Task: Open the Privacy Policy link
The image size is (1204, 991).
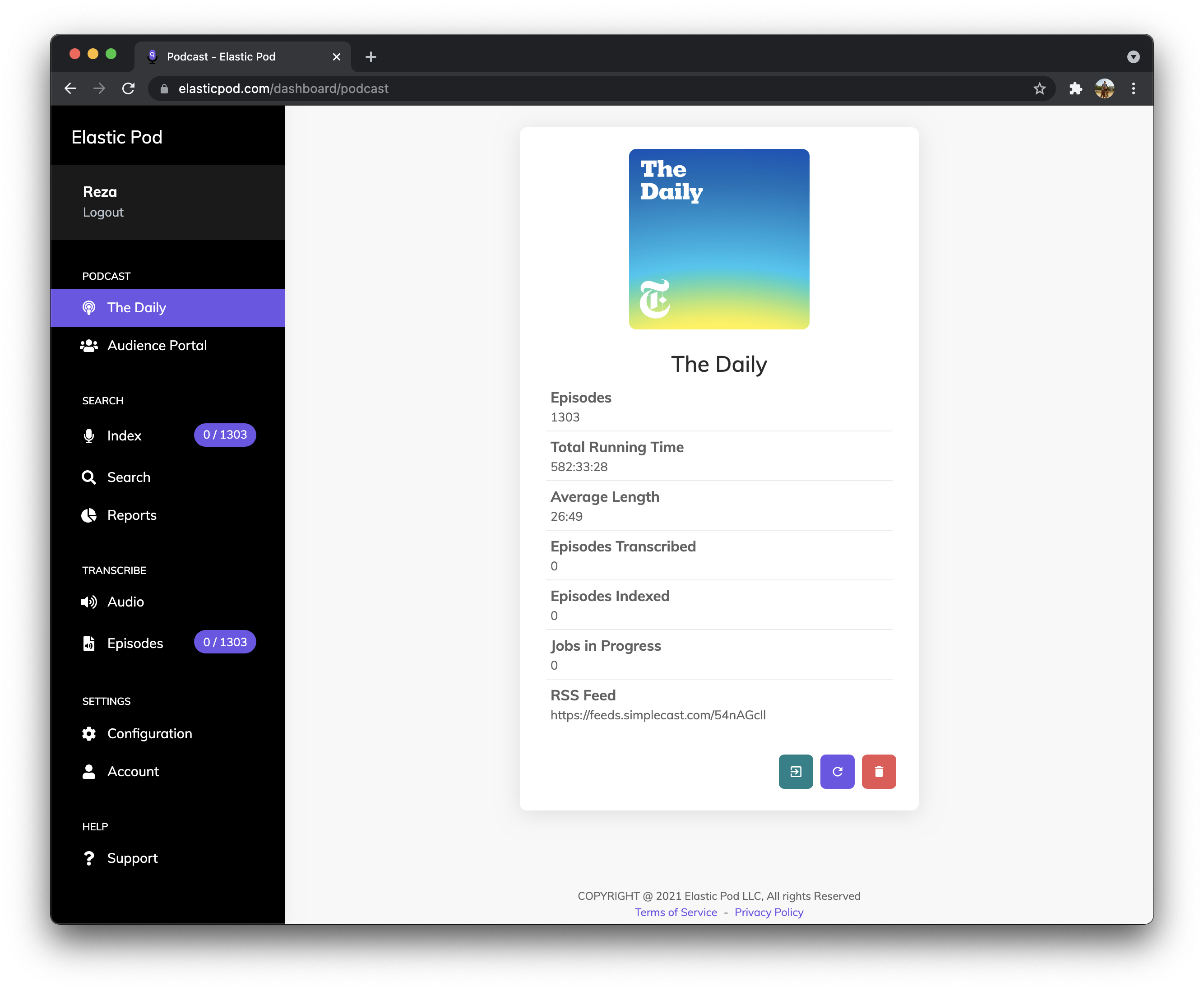Action: 769,912
